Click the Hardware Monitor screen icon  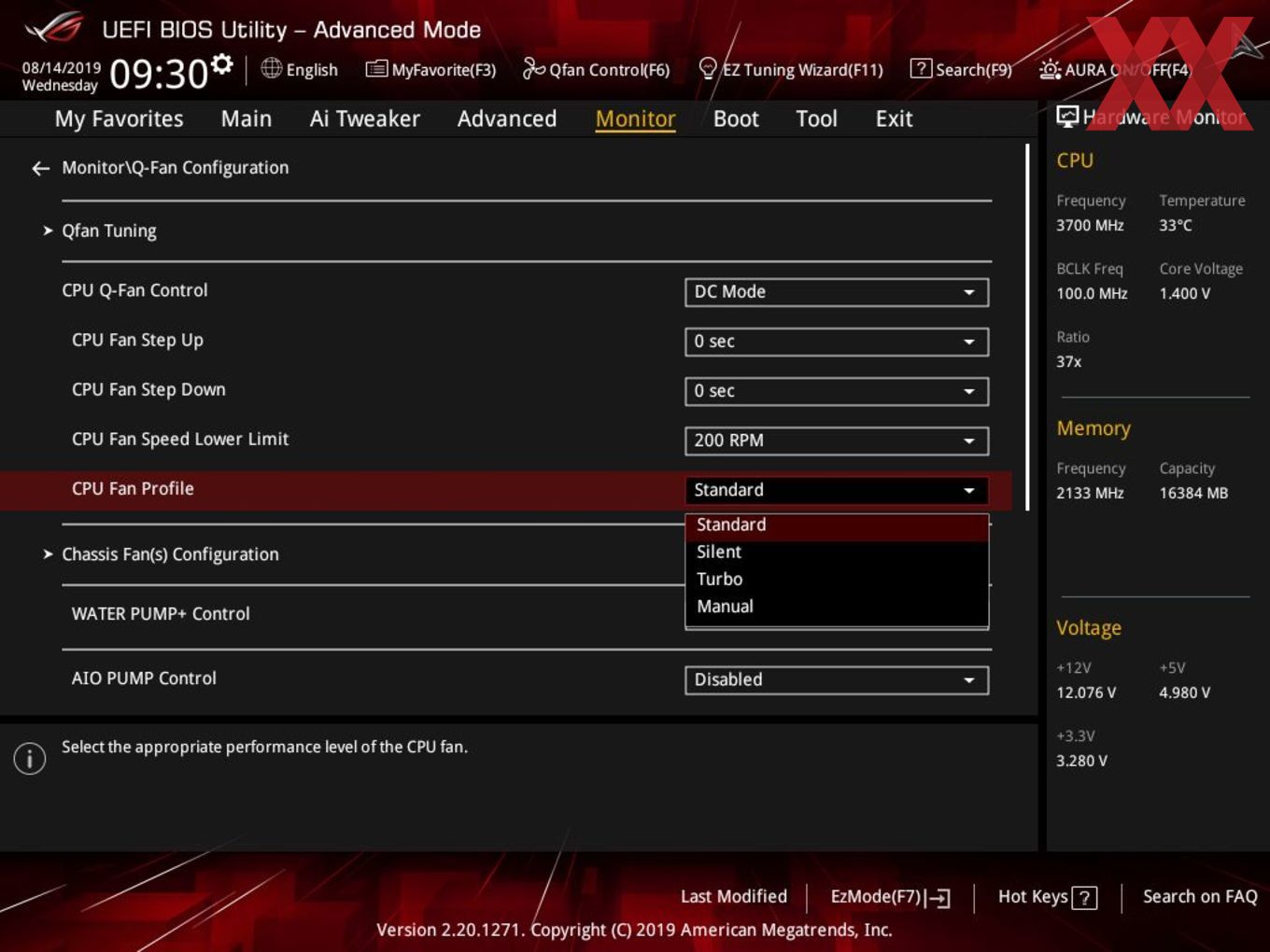pyautogui.click(x=1067, y=116)
